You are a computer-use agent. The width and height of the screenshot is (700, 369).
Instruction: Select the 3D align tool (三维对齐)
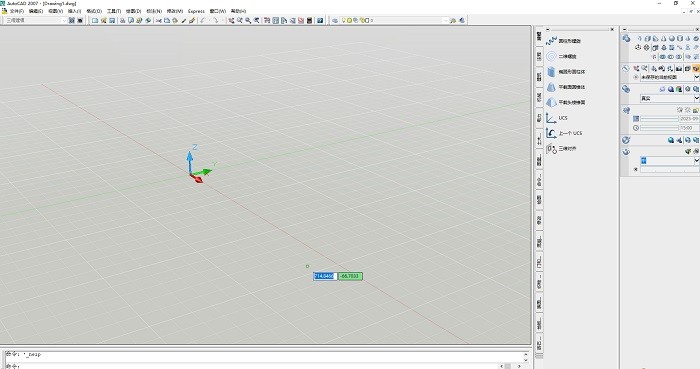(x=561, y=149)
